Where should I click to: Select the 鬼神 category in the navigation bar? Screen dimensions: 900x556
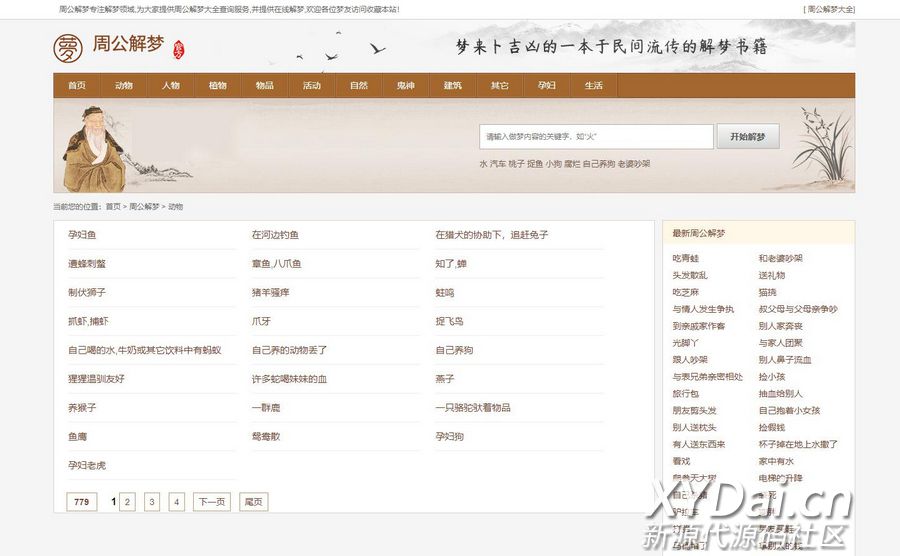point(405,86)
